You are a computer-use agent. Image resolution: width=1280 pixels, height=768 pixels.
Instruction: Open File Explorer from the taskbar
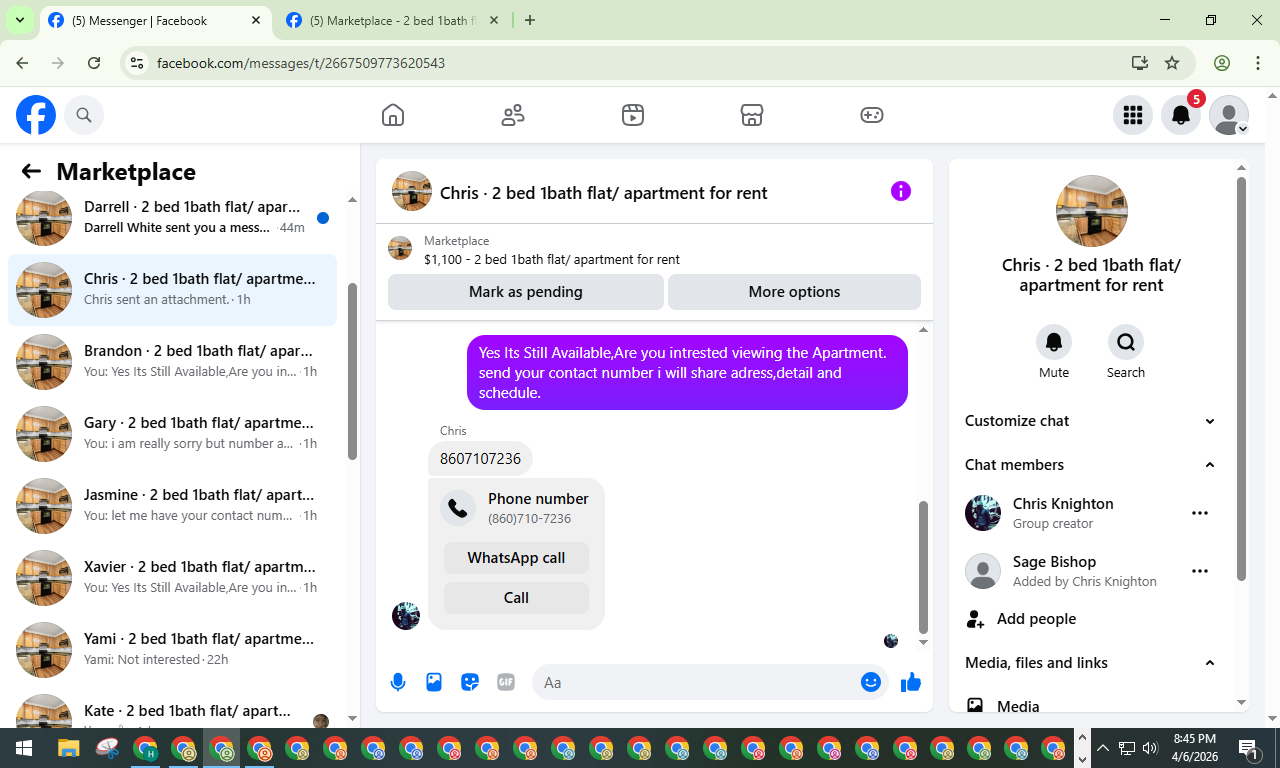click(x=68, y=748)
